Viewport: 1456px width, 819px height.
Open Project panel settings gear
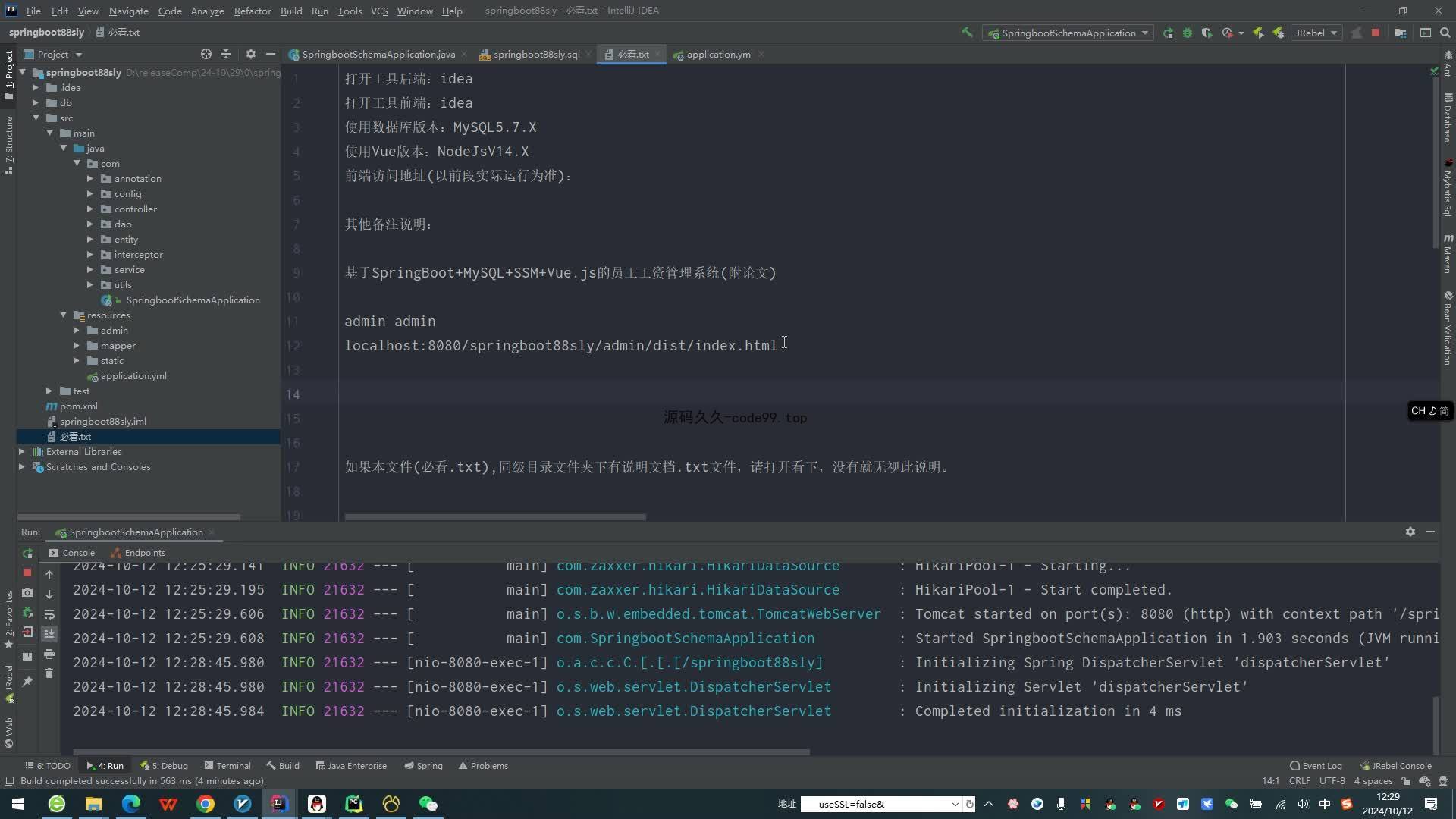251,54
